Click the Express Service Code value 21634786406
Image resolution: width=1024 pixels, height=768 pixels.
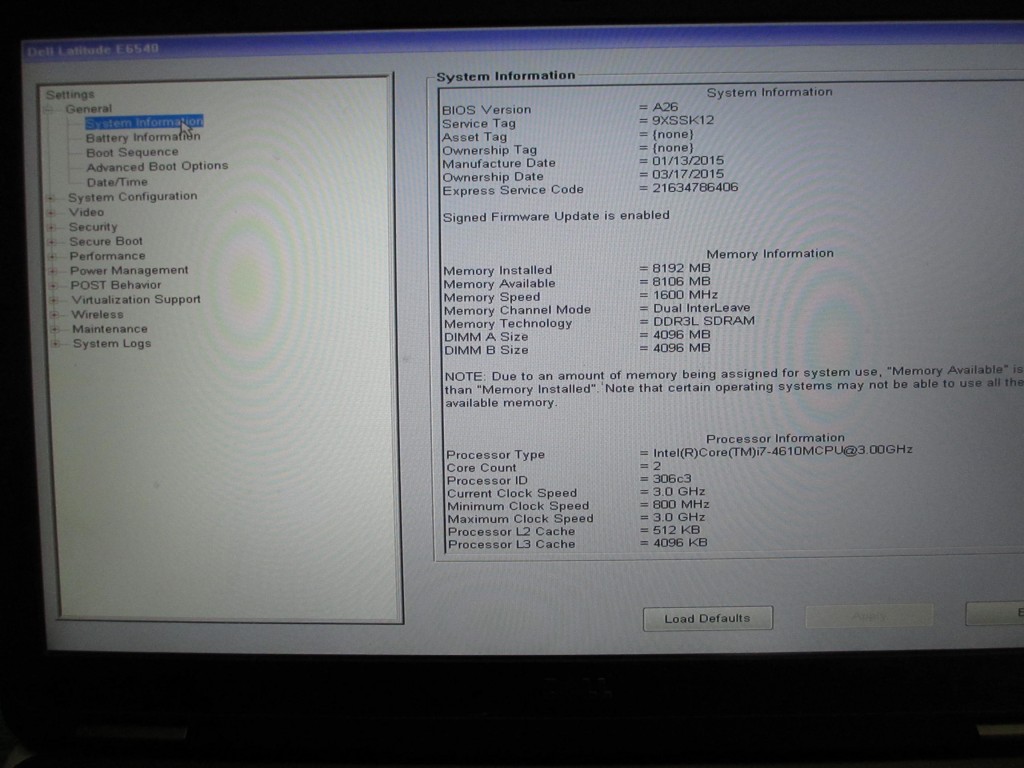click(696, 187)
